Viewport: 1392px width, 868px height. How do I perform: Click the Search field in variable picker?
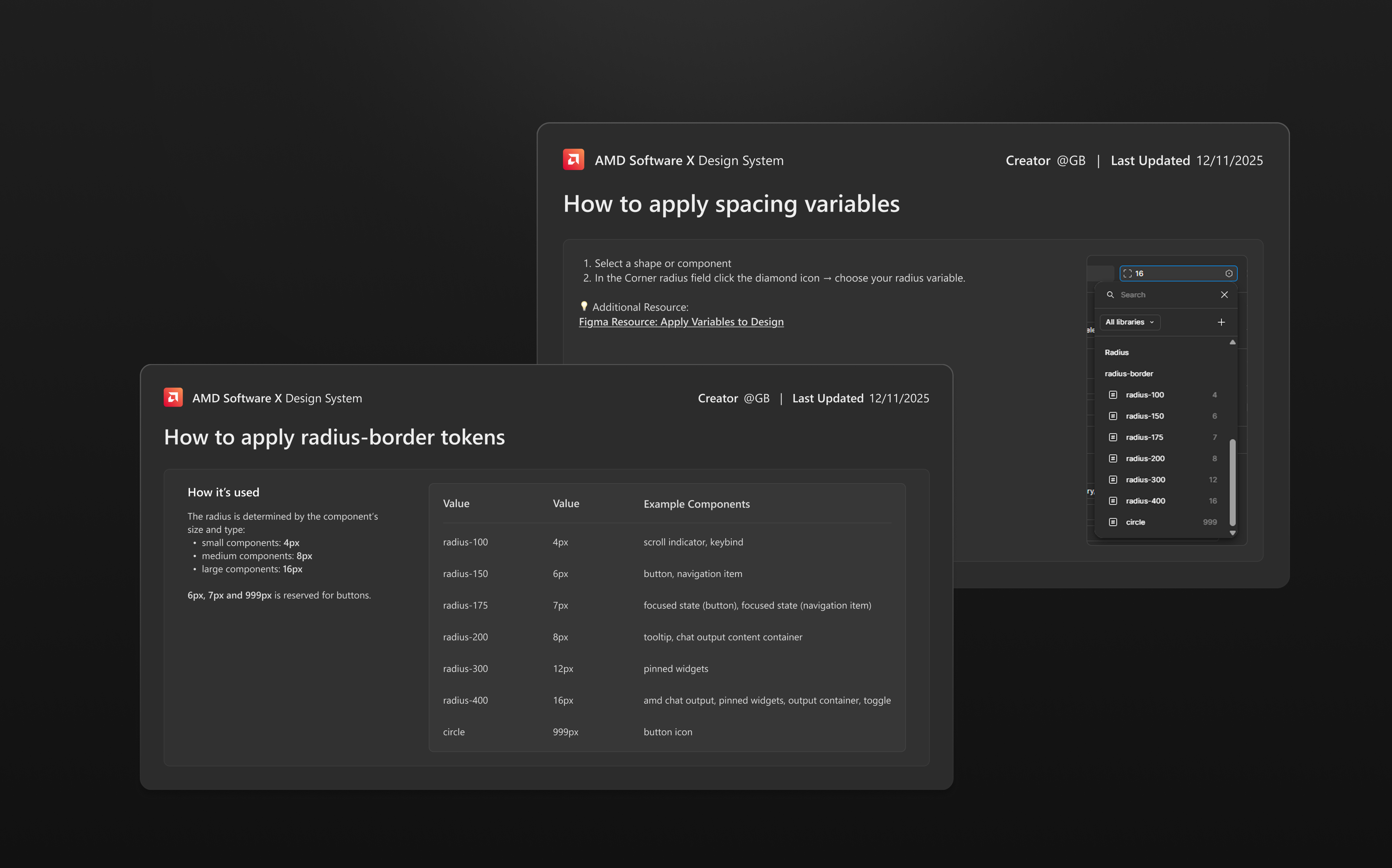pyautogui.click(x=1165, y=294)
